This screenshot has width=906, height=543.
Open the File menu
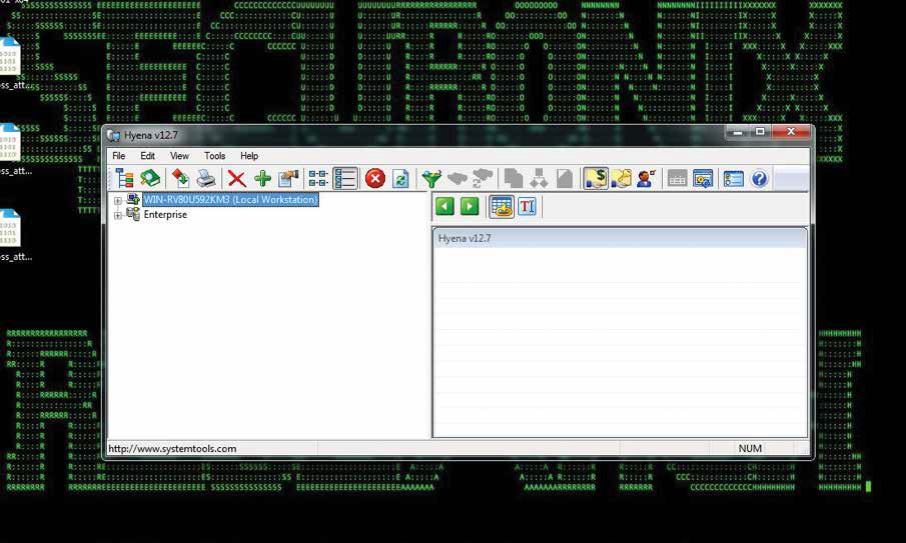(x=119, y=156)
